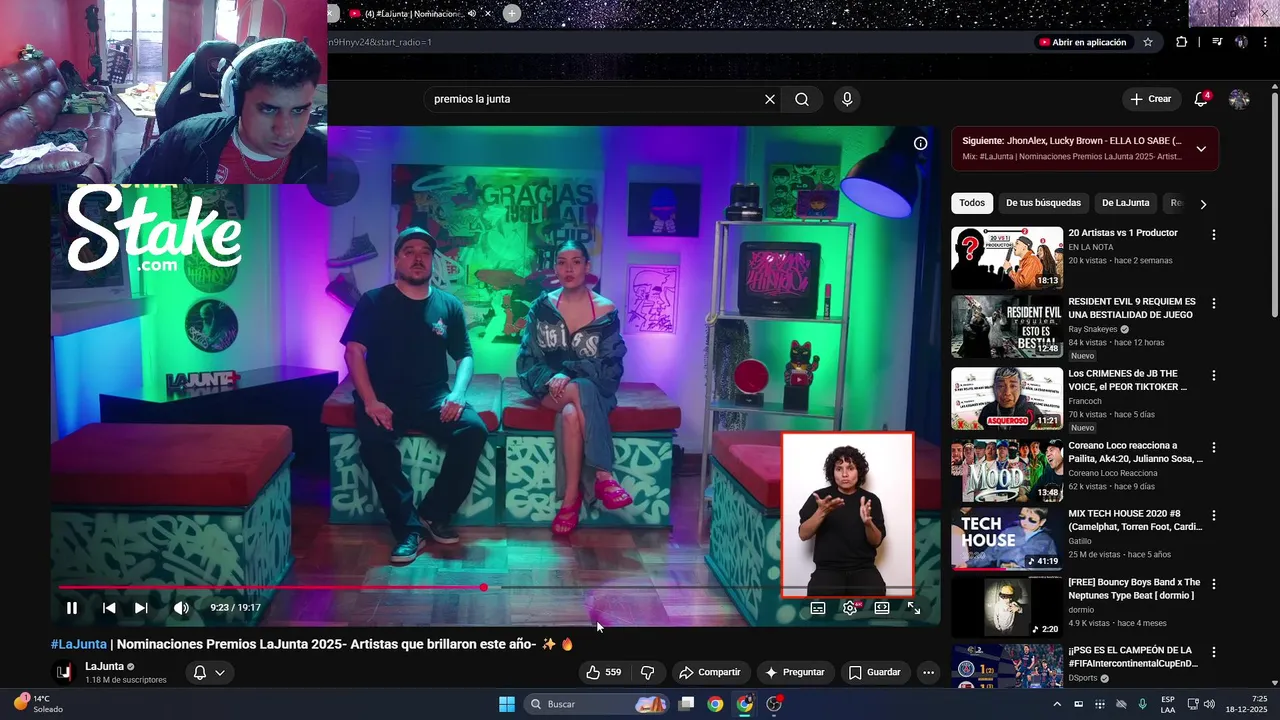Open MIX TECH HOUSE 2020 #8 thumbnail
1280x720 pixels.
pyautogui.click(x=1007, y=538)
